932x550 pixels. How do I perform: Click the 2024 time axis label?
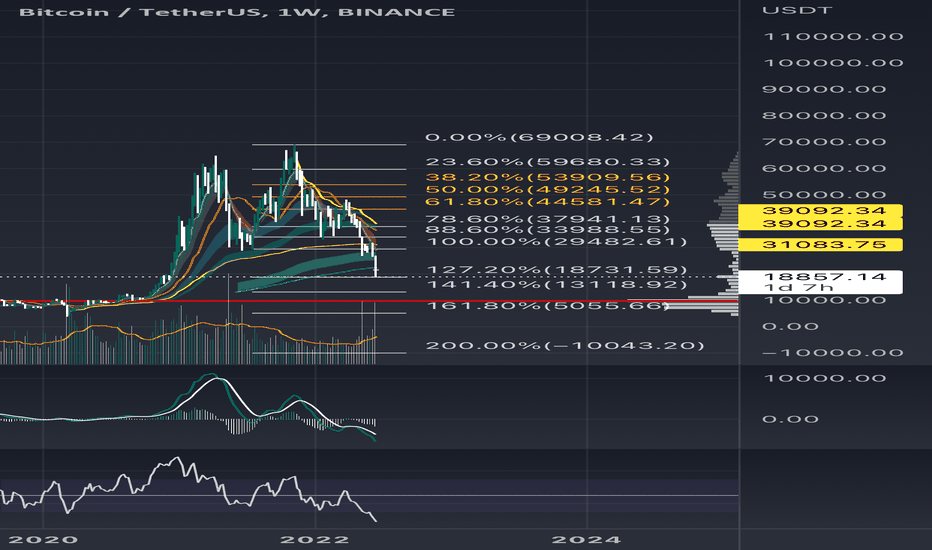587,539
